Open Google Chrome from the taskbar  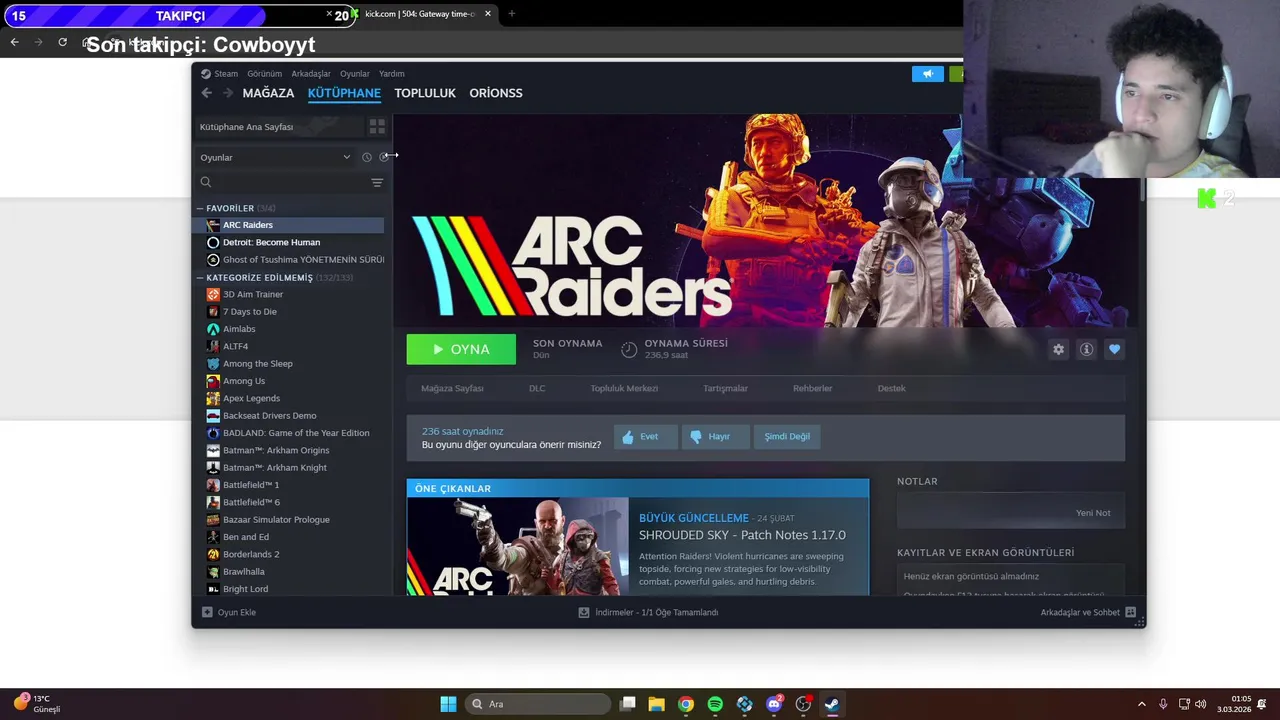coord(686,704)
